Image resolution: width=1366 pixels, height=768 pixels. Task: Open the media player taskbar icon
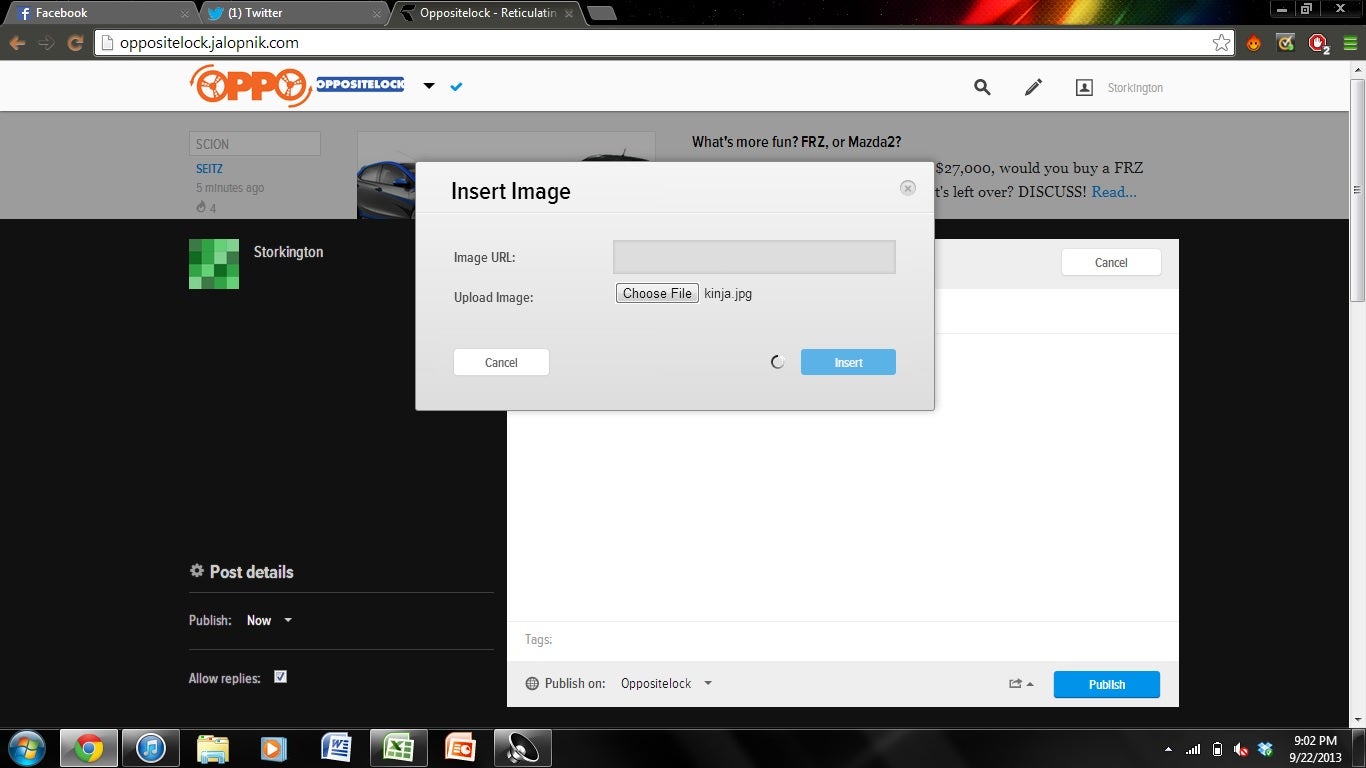[273, 748]
